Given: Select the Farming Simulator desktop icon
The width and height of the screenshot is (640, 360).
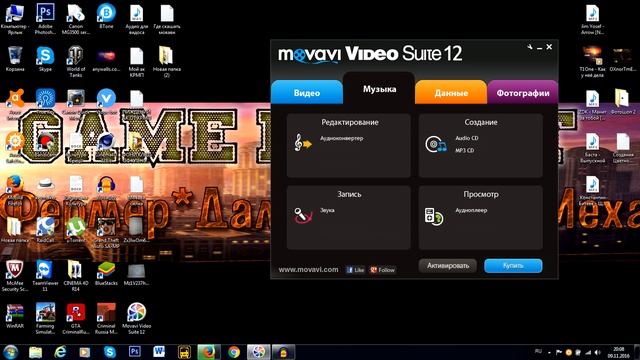Looking at the screenshot, I should [45, 319].
